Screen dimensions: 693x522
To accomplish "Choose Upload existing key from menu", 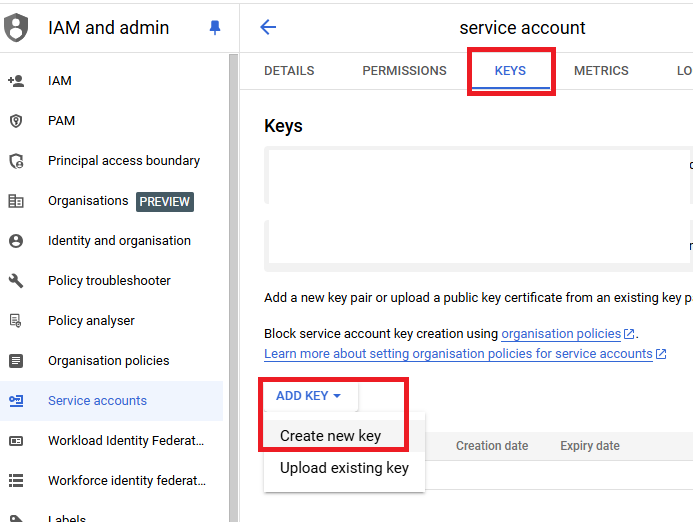I will [344, 468].
